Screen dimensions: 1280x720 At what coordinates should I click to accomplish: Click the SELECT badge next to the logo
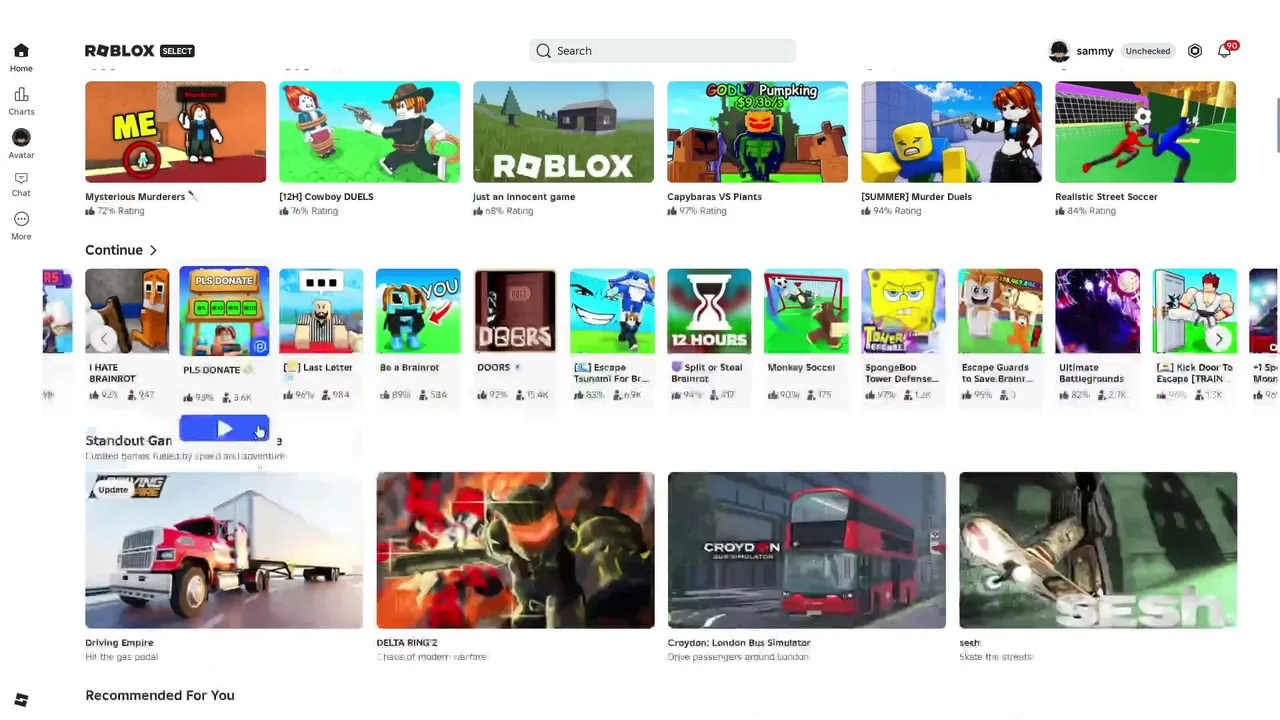[x=177, y=51]
